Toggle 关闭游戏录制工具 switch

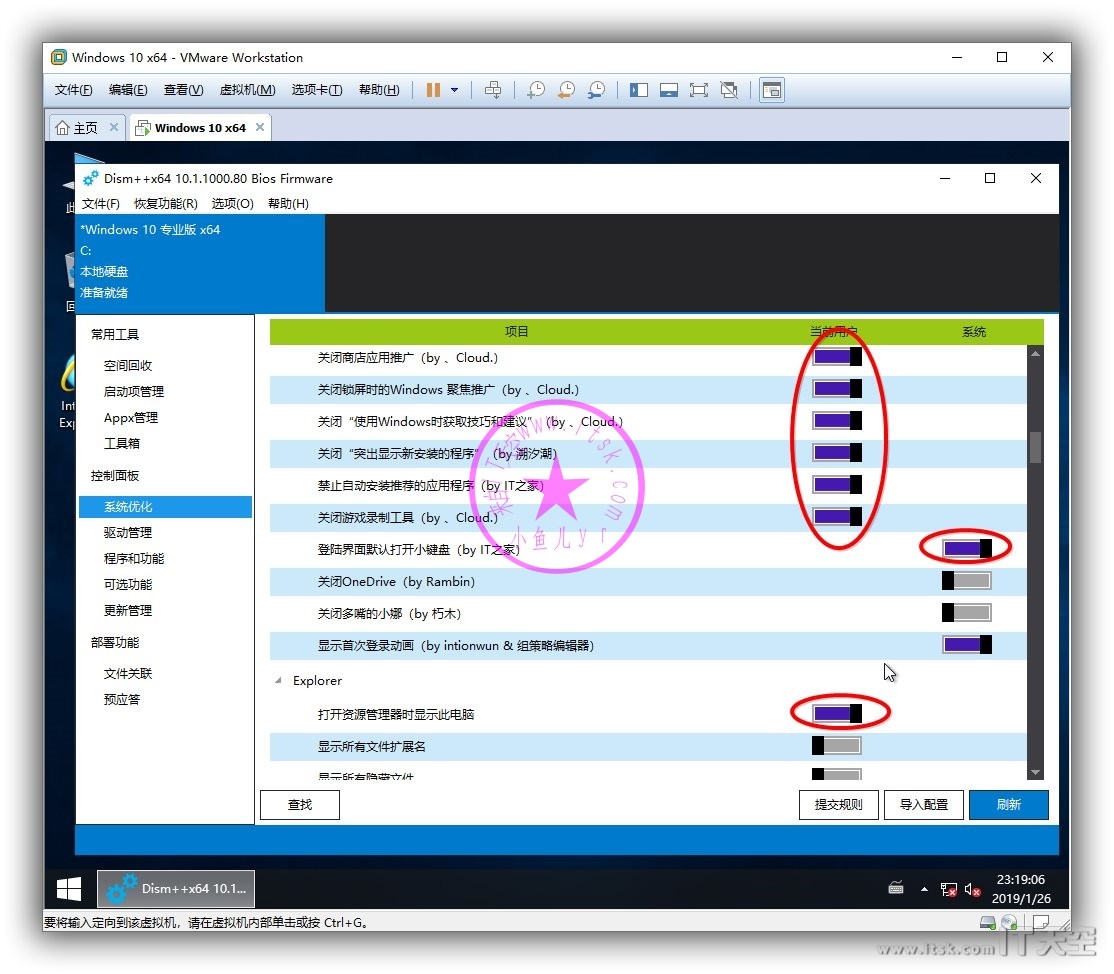(837, 516)
